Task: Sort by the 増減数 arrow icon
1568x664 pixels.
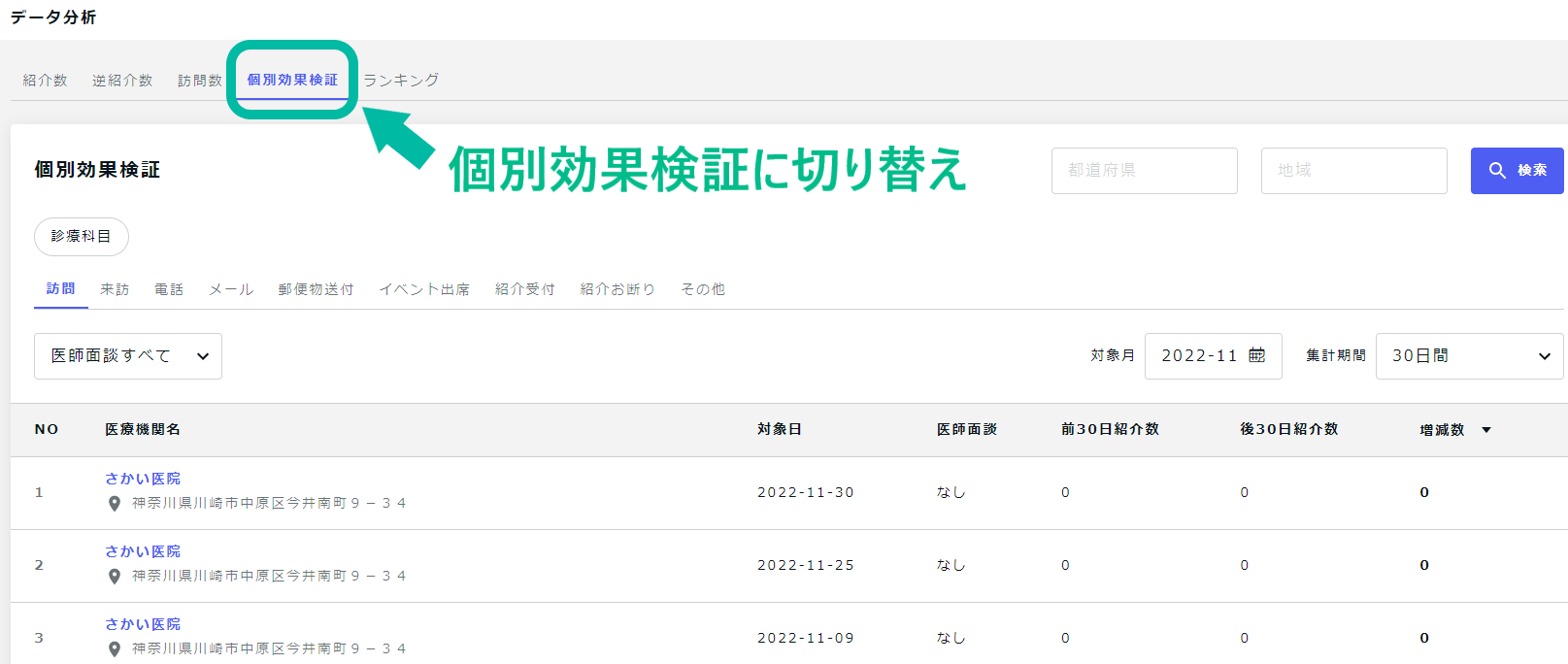Action: 1486,430
